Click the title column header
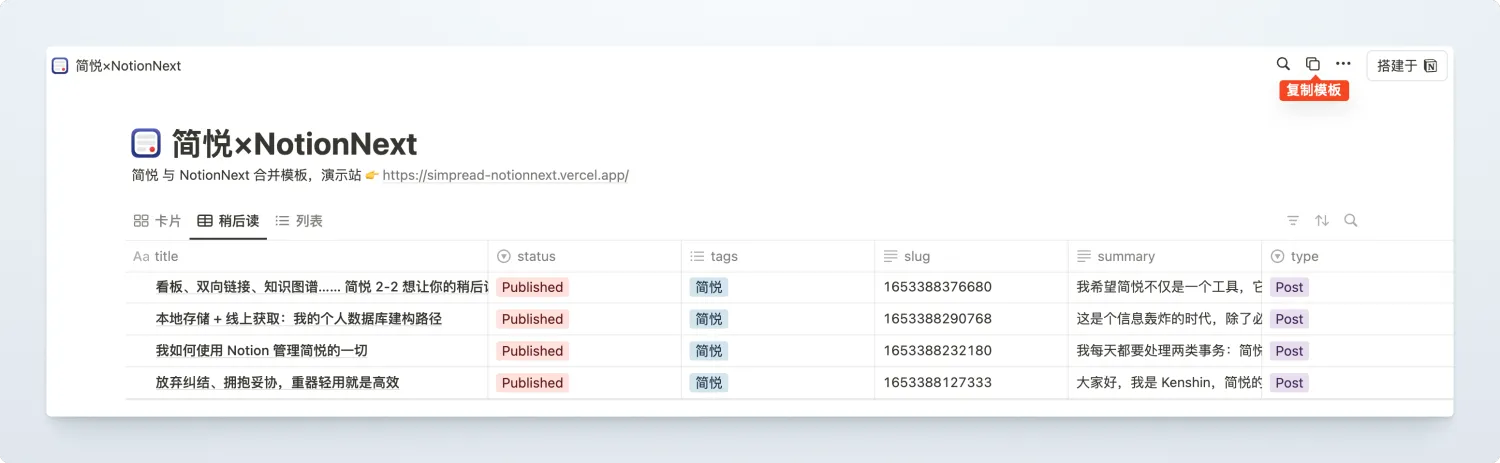The width and height of the screenshot is (1500, 463). 307,256
